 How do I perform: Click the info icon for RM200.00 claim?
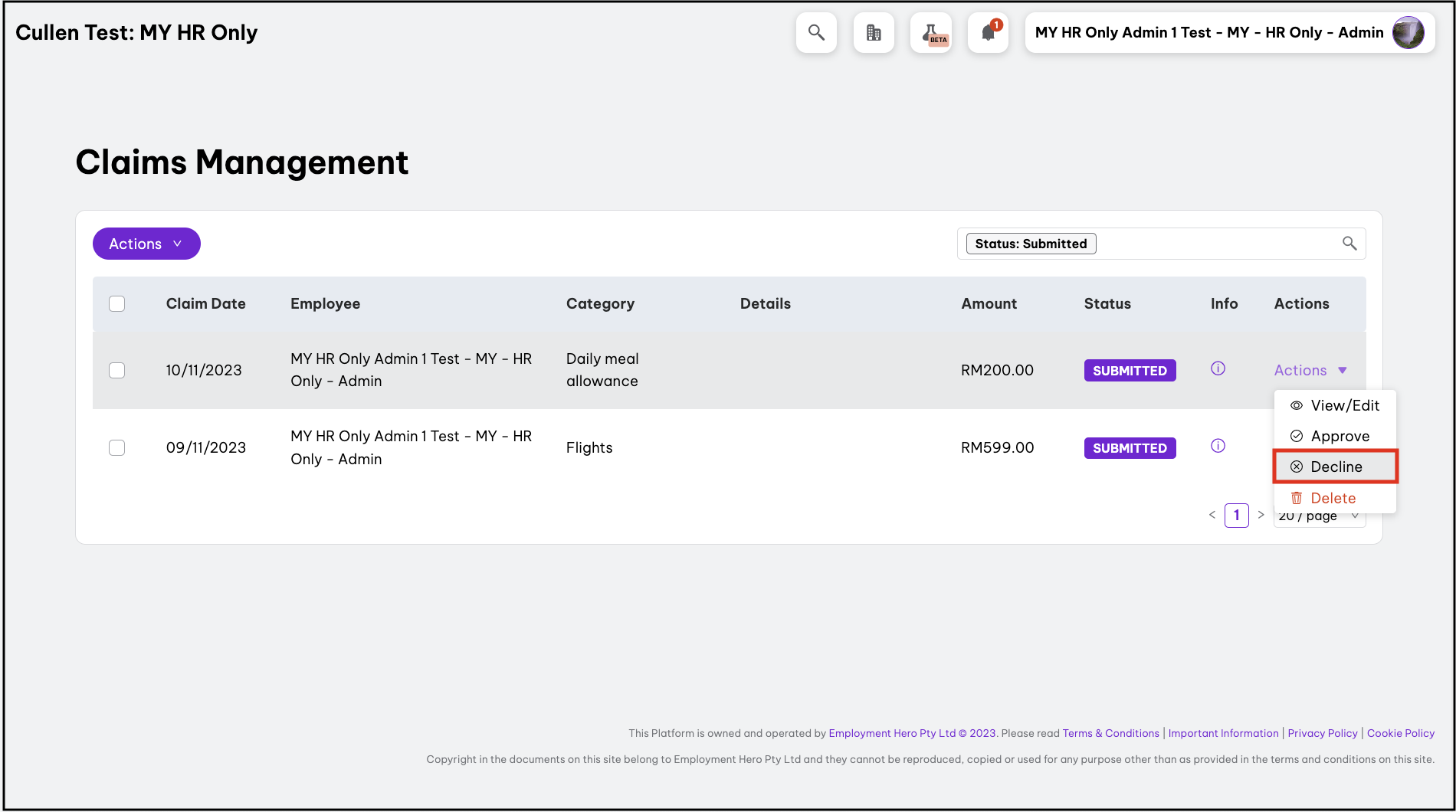(x=1218, y=368)
